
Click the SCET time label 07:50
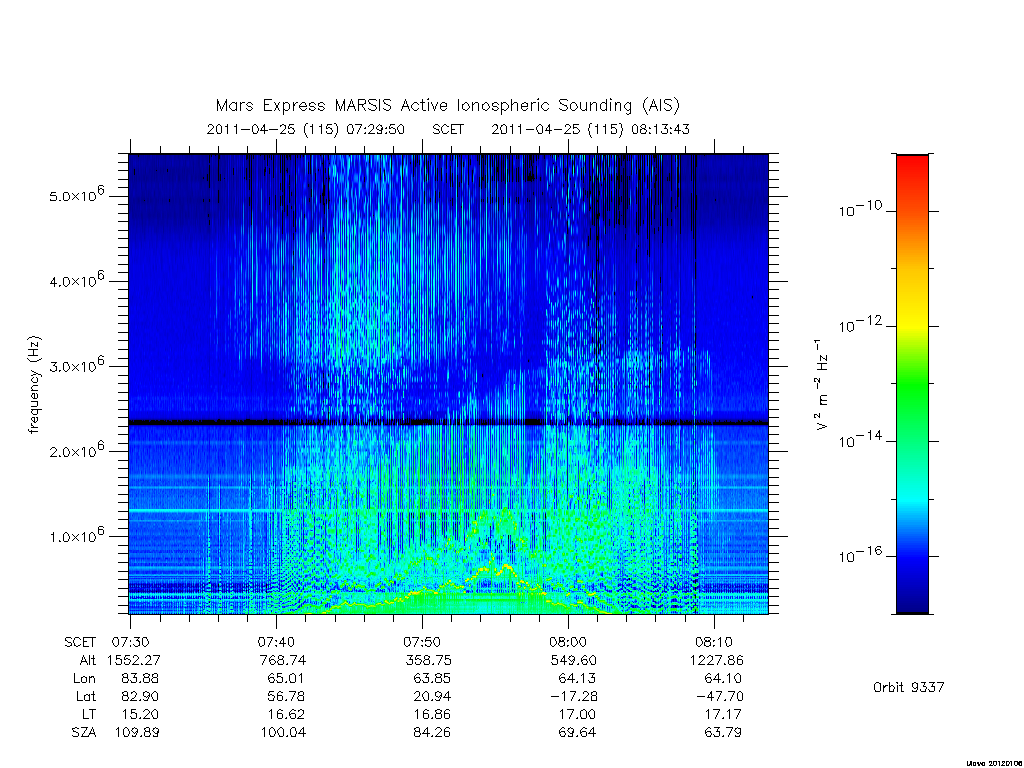click(422, 642)
